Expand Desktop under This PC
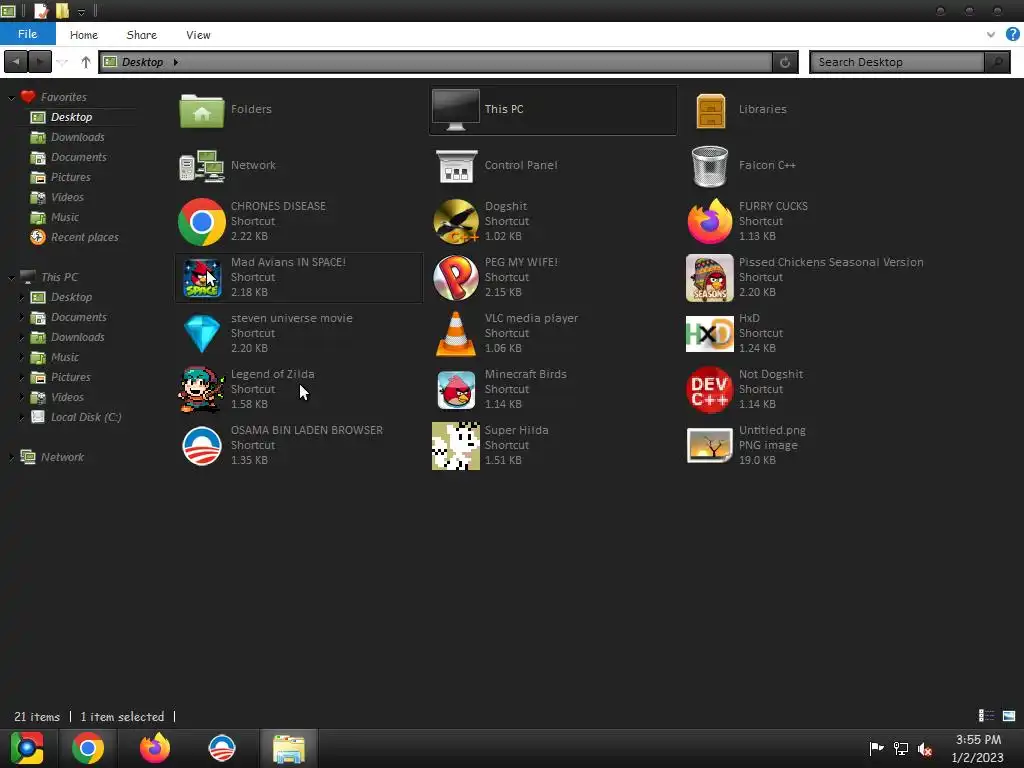 pos(22,297)
